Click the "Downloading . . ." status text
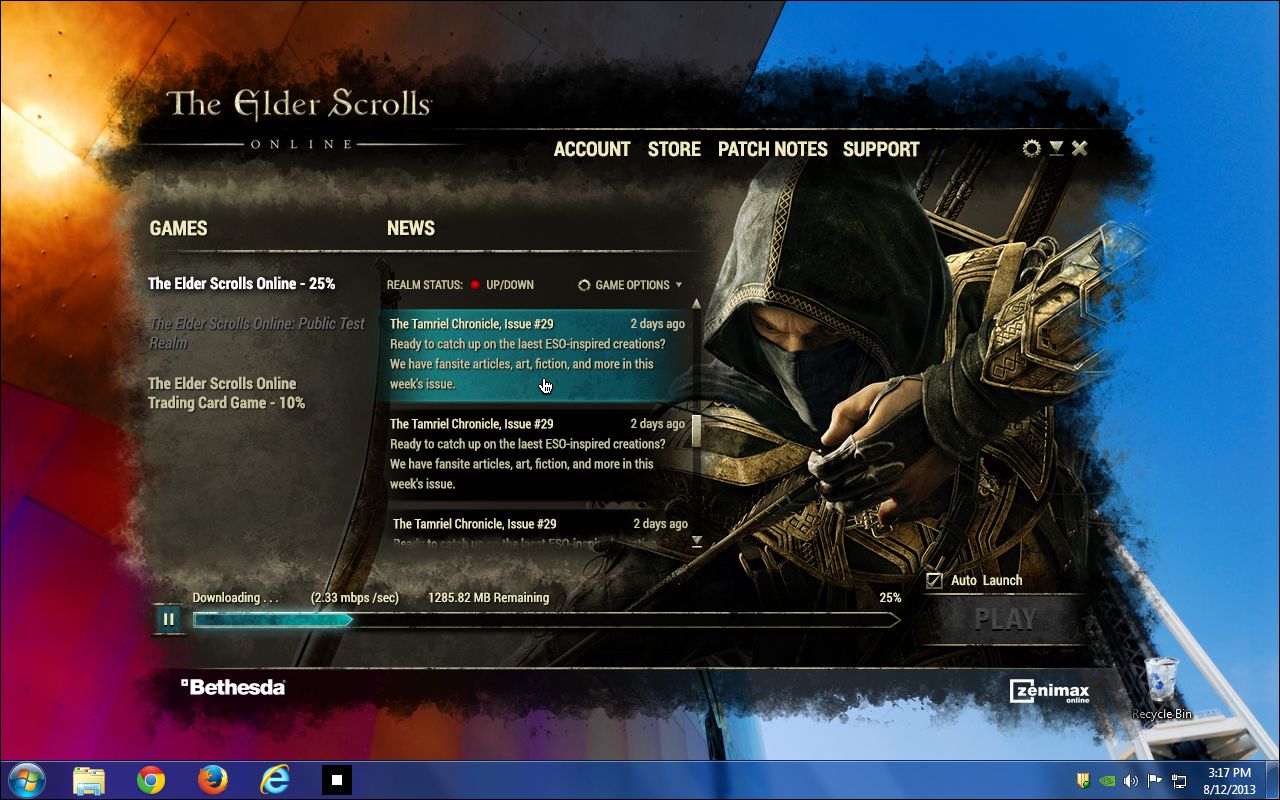 [236, 598]
